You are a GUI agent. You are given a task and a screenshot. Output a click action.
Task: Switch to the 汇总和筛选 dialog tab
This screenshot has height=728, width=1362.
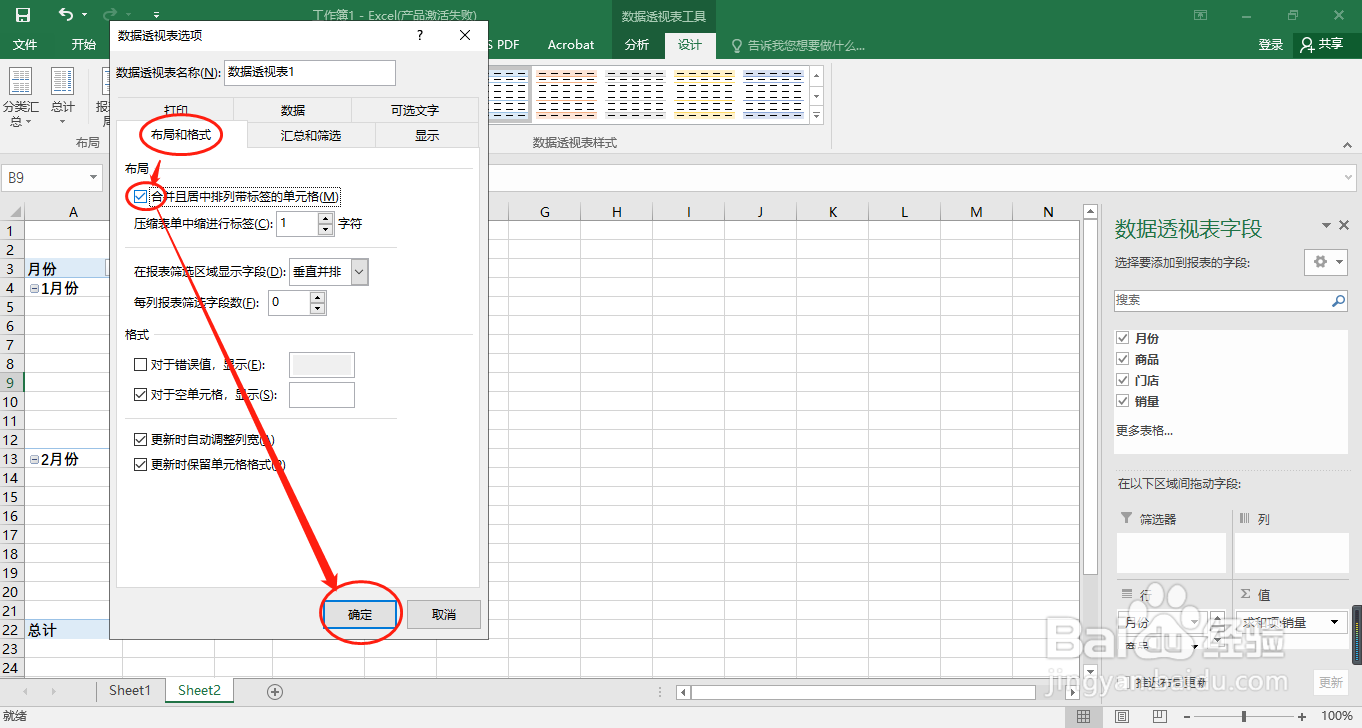(x=311, y=135)
